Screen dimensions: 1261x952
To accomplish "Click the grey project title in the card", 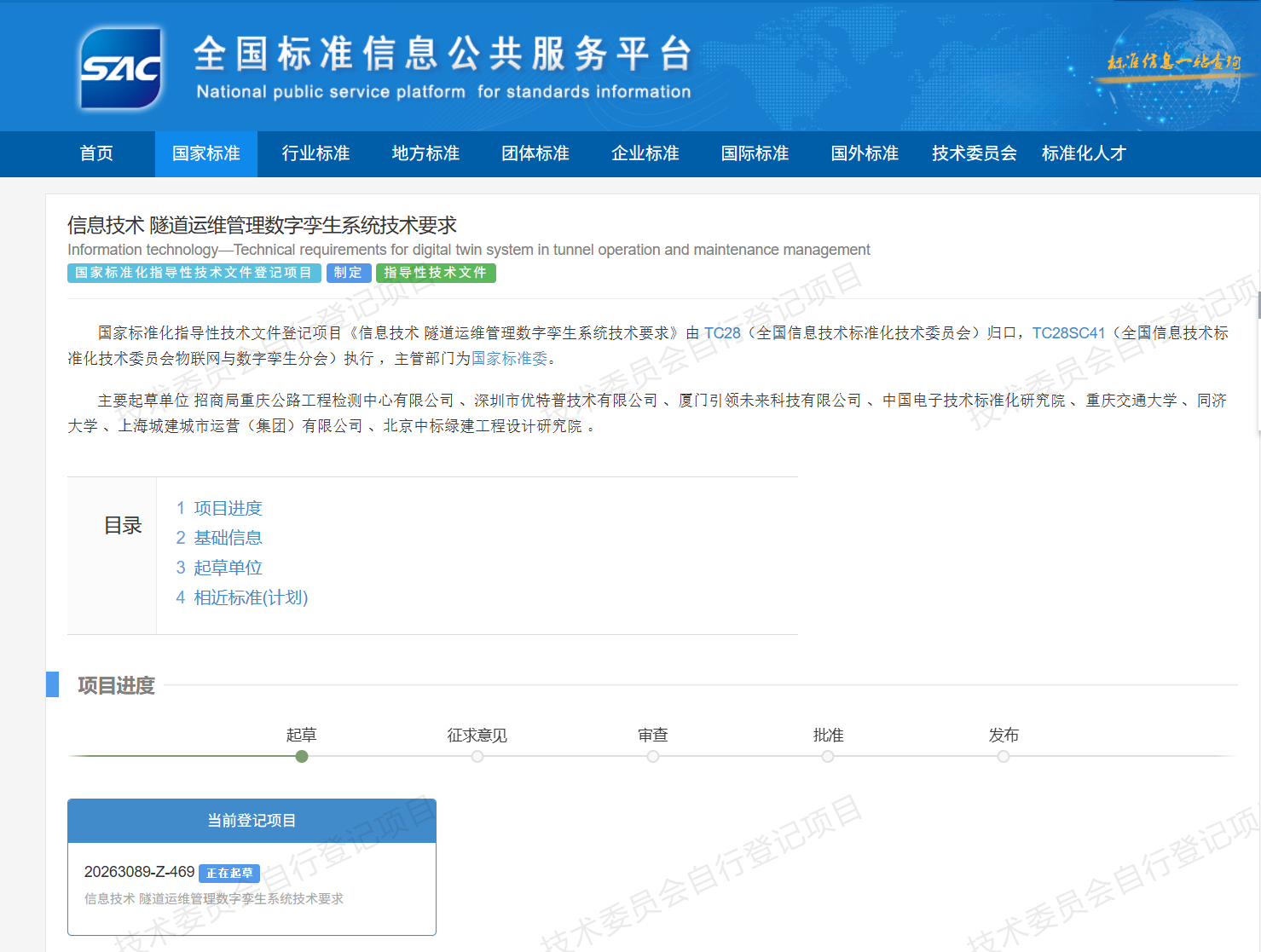I will pyautogui.click(x=214, y=898).
